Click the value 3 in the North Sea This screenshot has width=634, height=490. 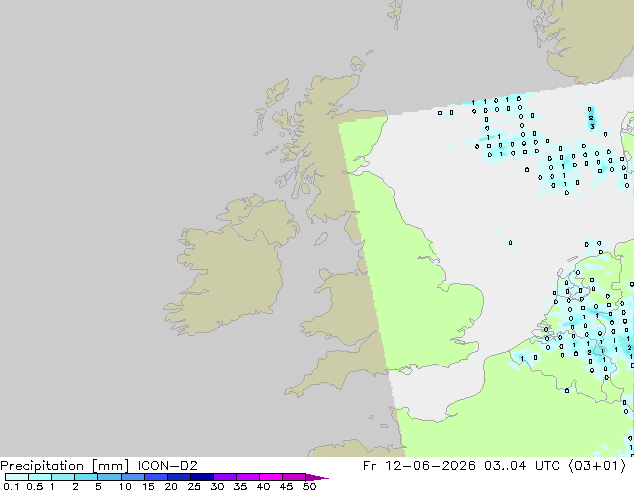click(592, 127)
